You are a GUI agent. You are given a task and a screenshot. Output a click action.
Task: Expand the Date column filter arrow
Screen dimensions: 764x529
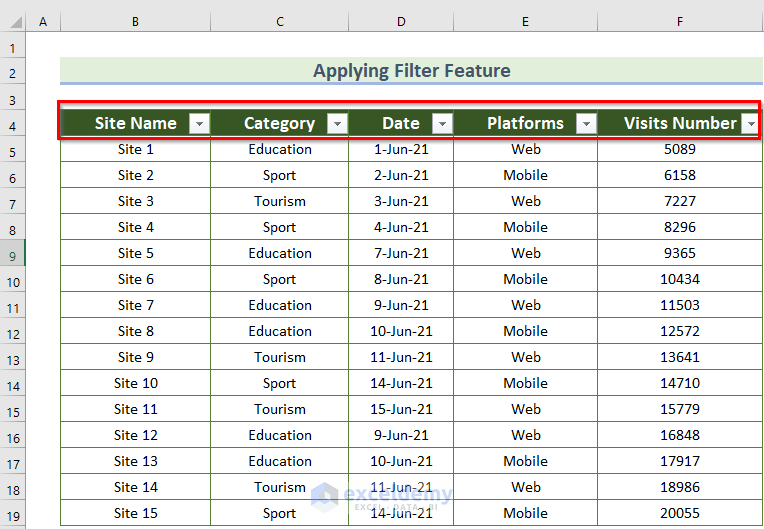tap(442, 124)
